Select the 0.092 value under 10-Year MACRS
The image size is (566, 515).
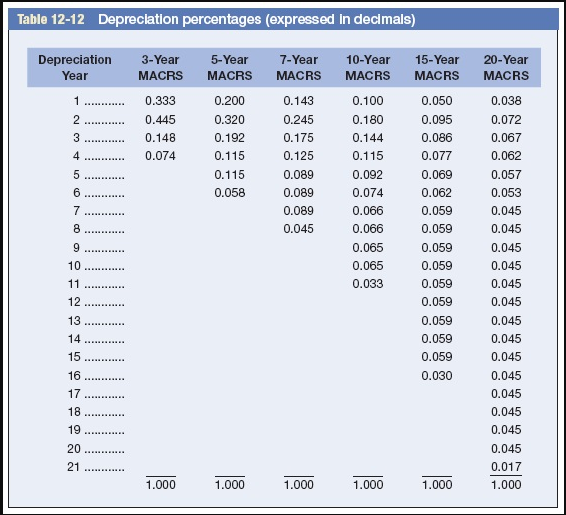point(368,175)
